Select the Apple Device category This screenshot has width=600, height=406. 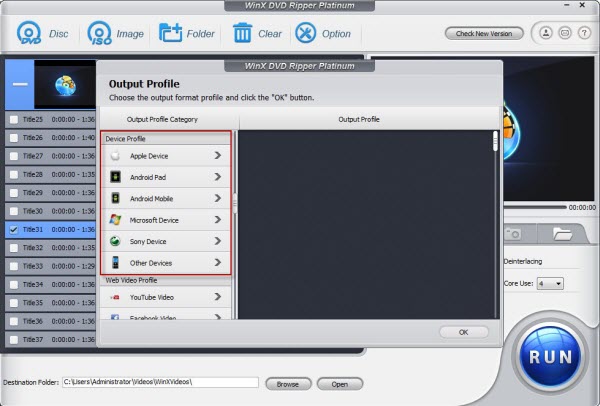(x=166, y=156)
